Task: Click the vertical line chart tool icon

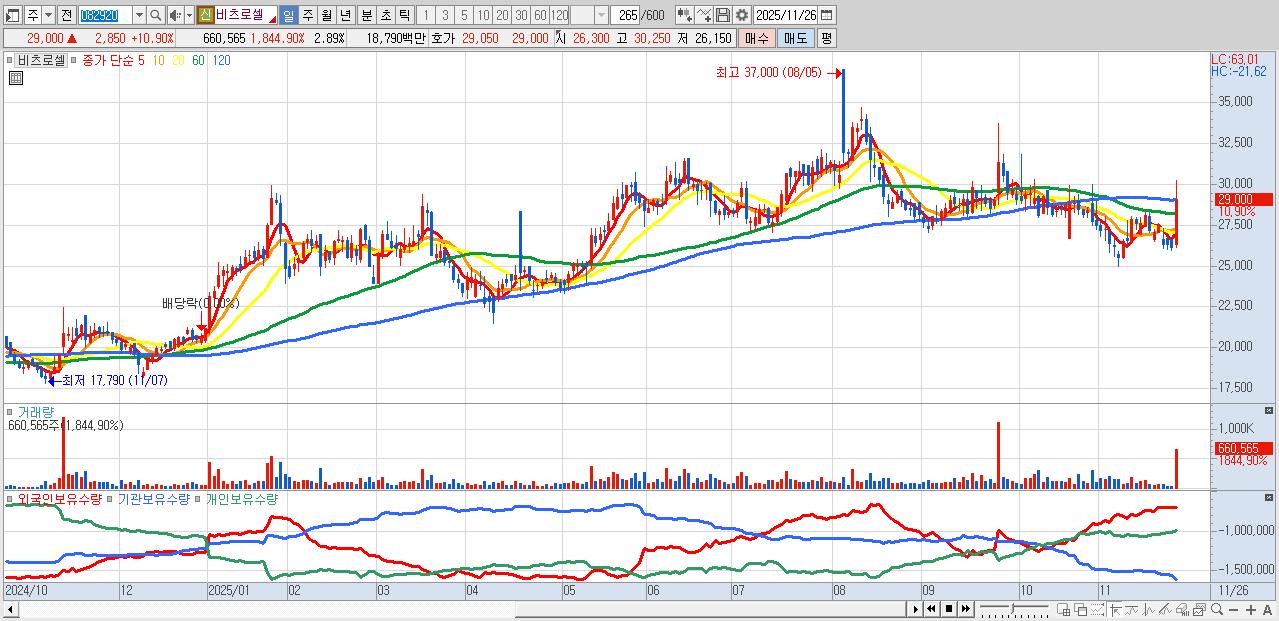Action: (1149, 609)
